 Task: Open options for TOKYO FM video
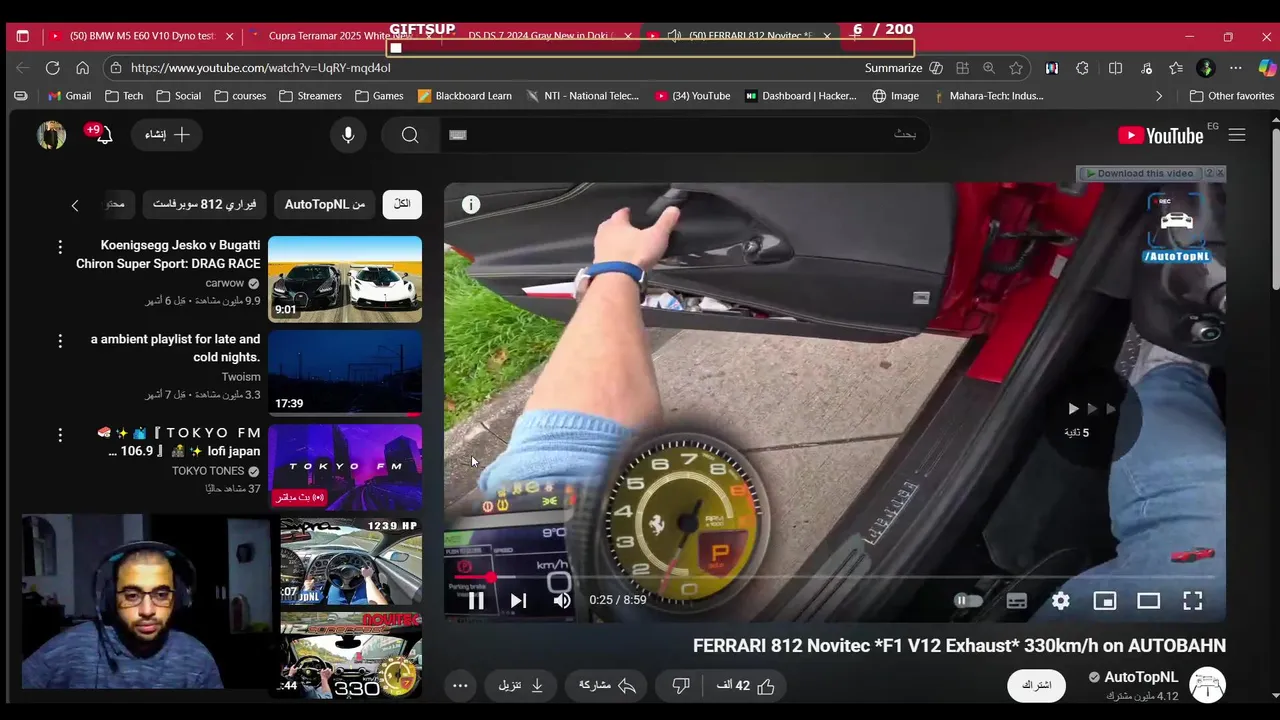(x=60, y=435)
